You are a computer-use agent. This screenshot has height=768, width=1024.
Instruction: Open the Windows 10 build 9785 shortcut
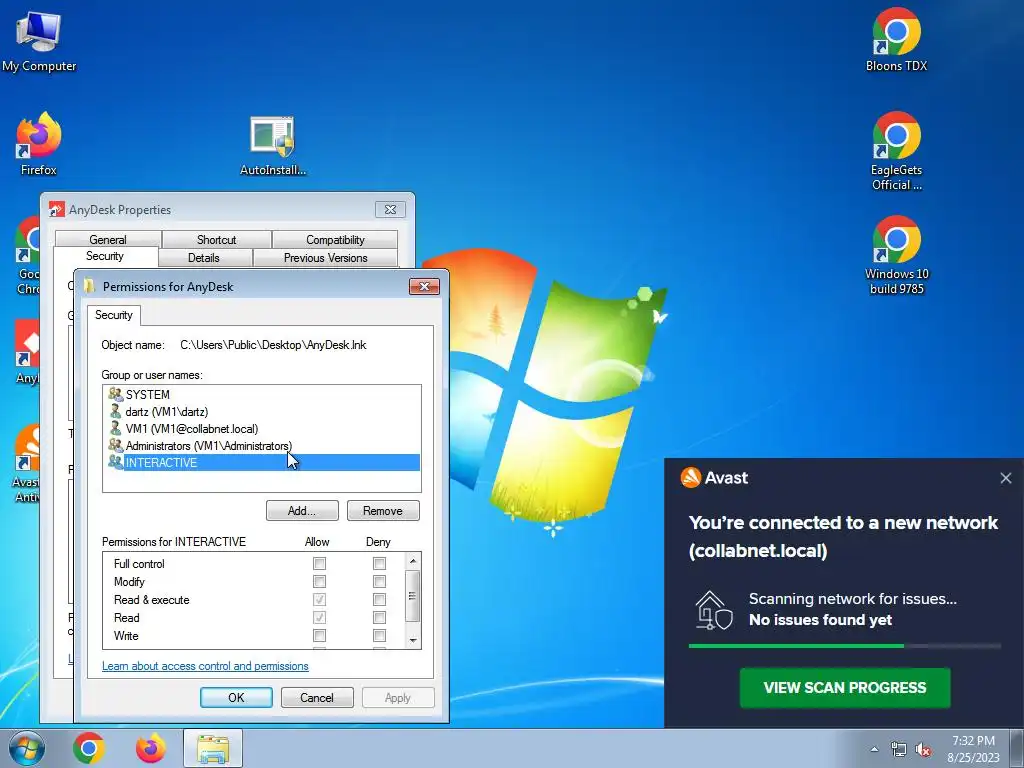pos(896,255)
